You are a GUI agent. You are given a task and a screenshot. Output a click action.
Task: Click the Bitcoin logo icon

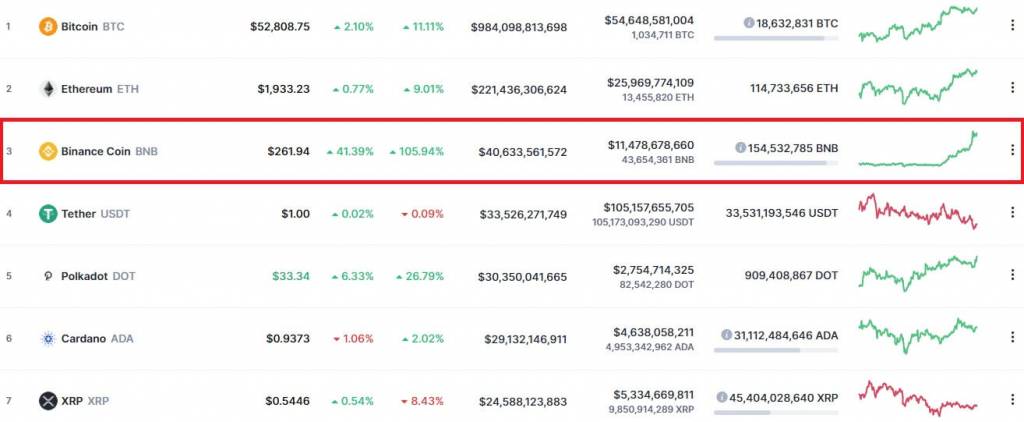(47, 26)
